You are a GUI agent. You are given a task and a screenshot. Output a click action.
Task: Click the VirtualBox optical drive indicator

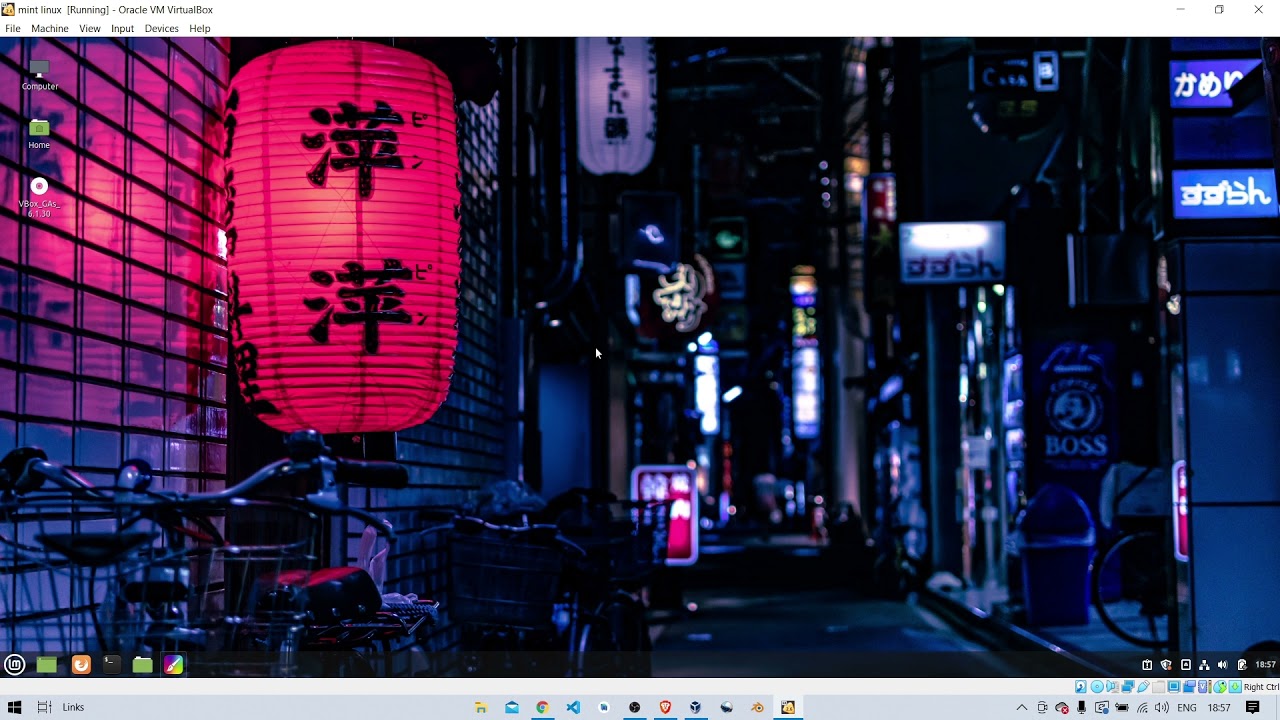(x=1097, y=687)
